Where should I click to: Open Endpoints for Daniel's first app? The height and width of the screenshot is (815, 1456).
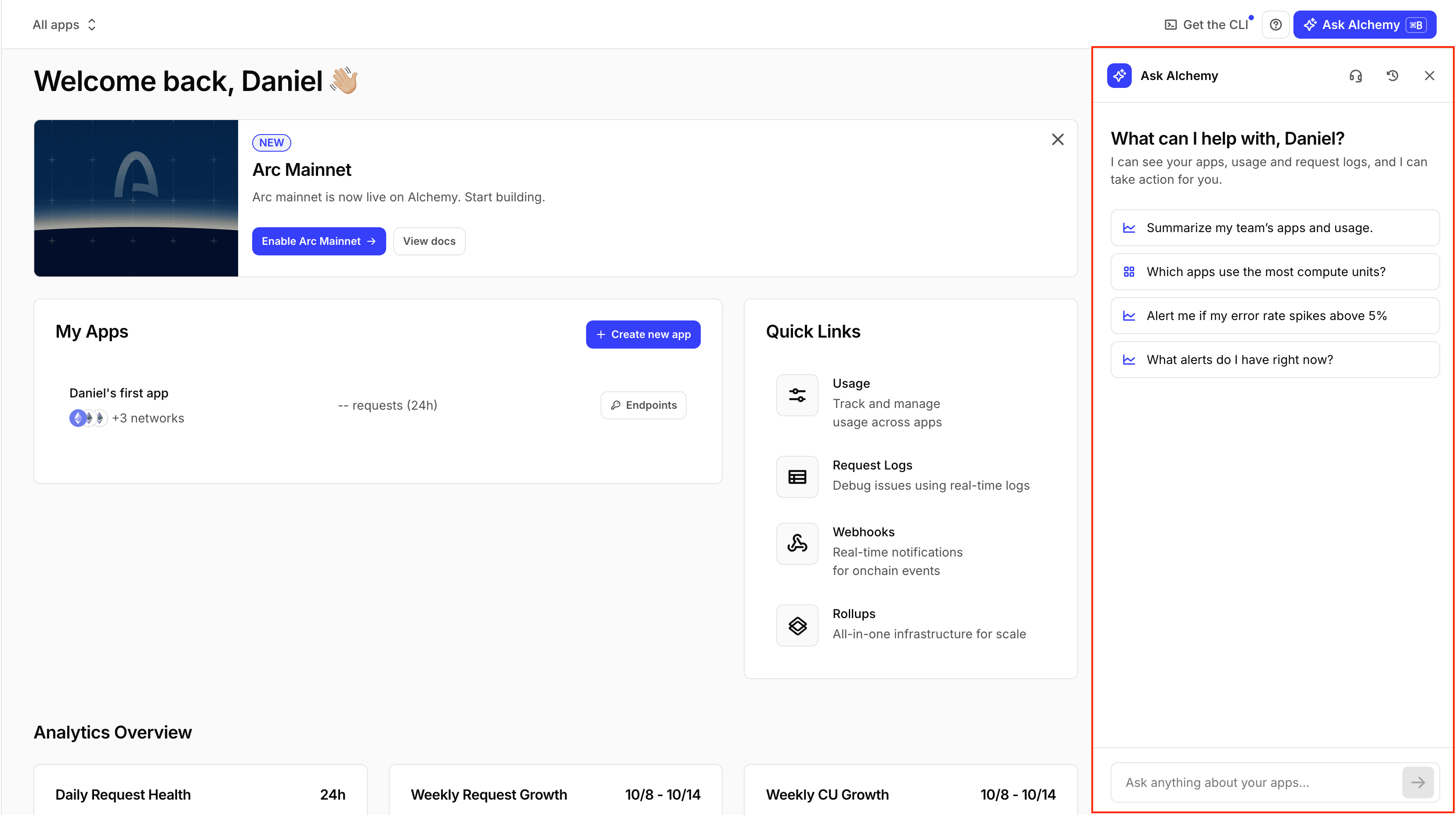click(643, 405)
